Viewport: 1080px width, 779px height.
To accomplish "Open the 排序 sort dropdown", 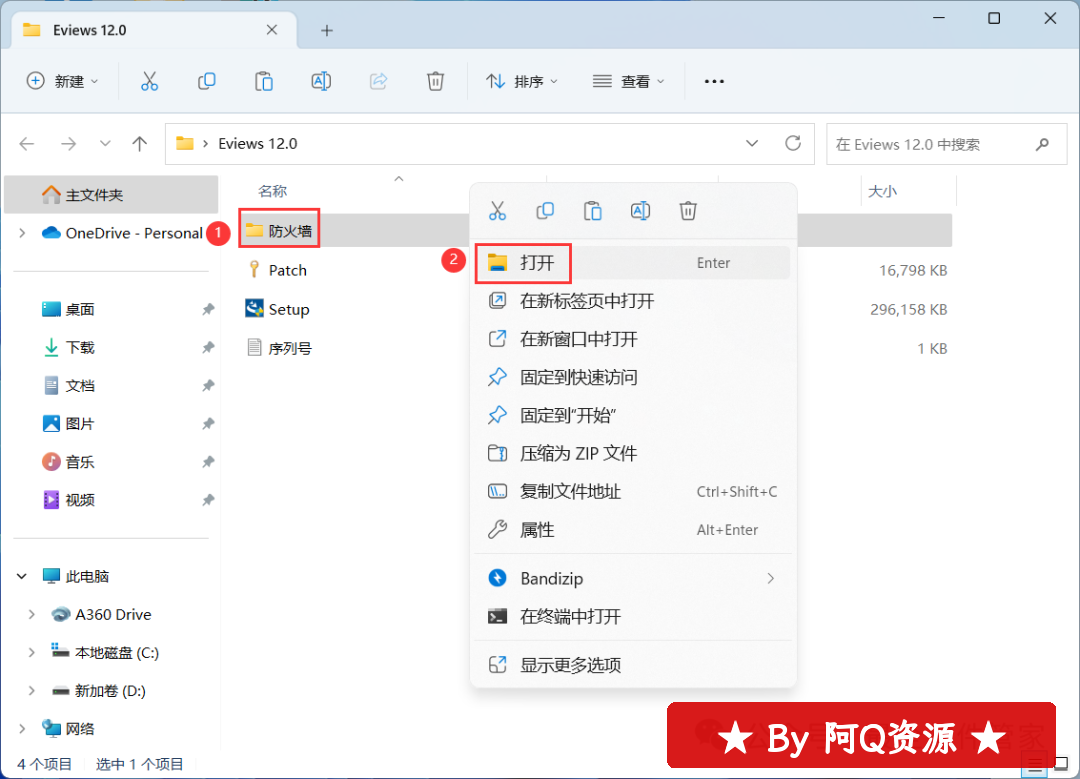I will click(522, 82).
